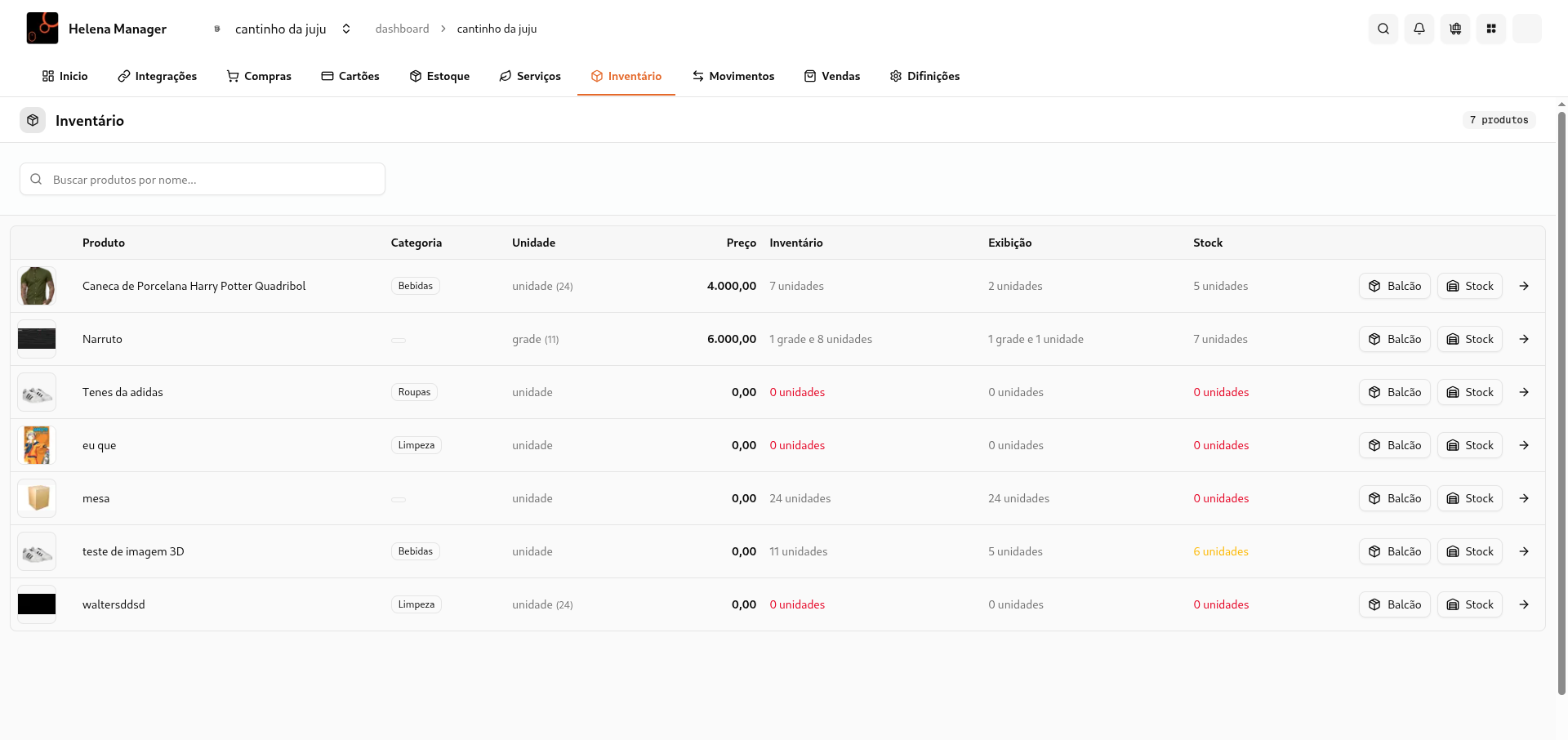Open Balcão for Caneca de Porcelana Harry Potter
This screenshot has height=740, width=1568.
click(x=1394, y=286)
